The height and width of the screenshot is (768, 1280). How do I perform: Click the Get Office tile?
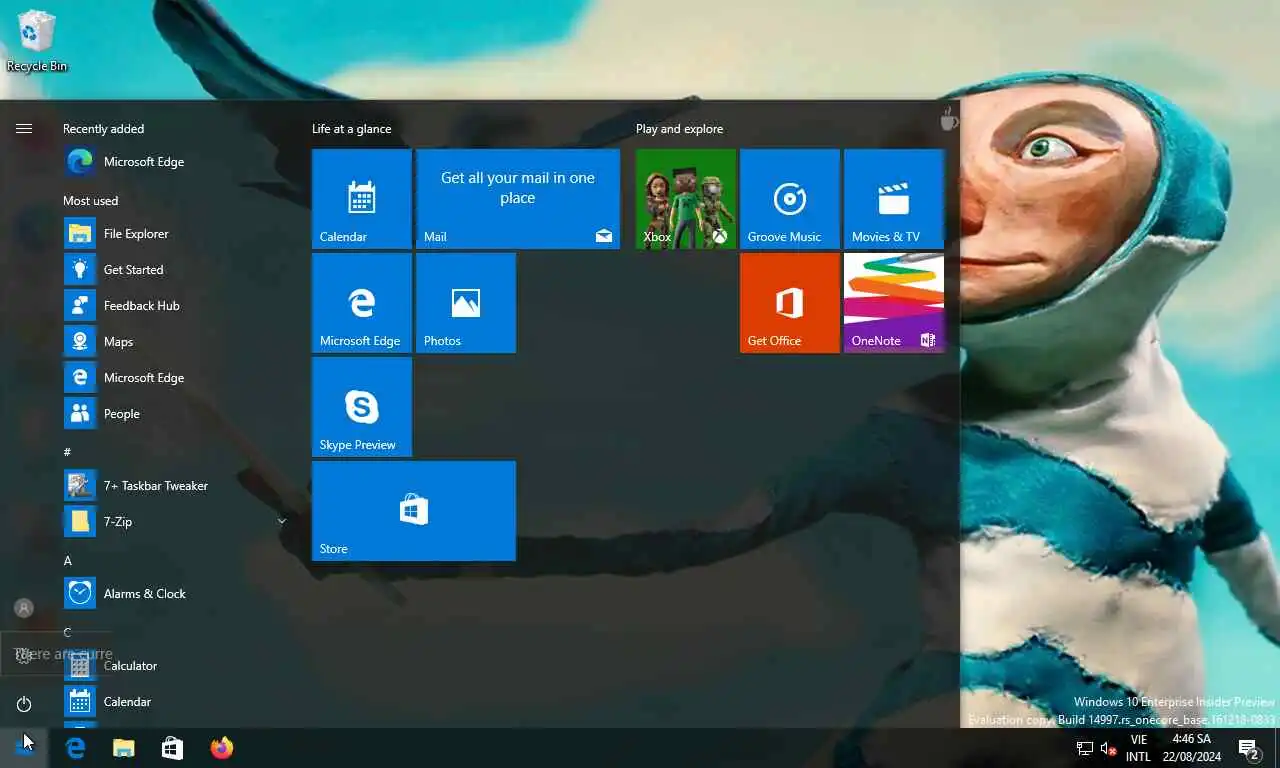tap(790, 303)
